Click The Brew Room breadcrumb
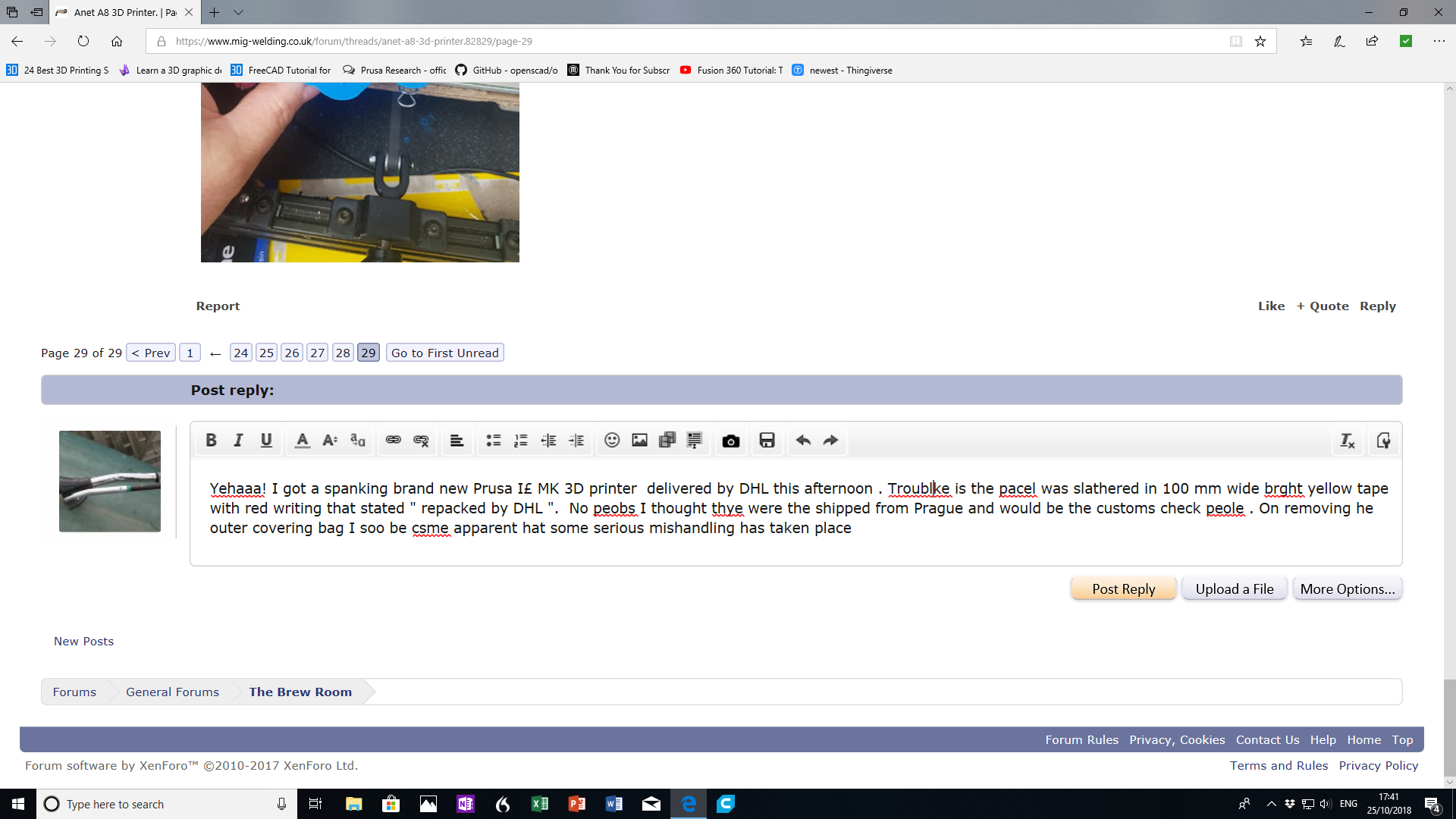The image size is (1456, 819). point(300,692)
